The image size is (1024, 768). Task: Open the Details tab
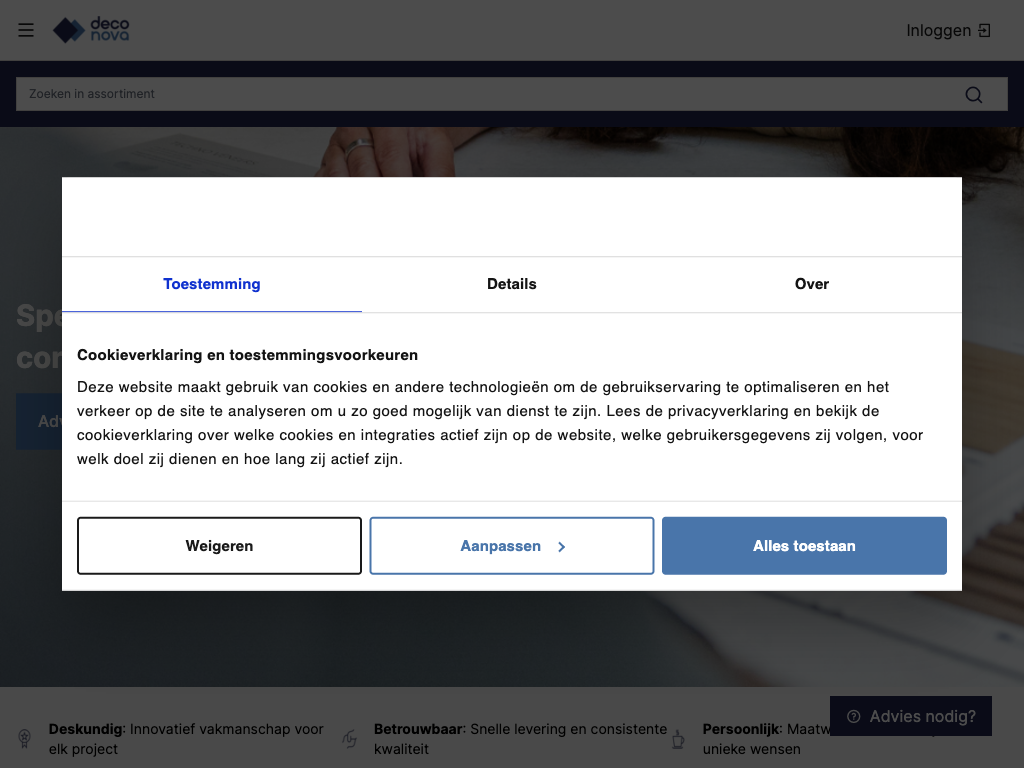click(512, 284)
